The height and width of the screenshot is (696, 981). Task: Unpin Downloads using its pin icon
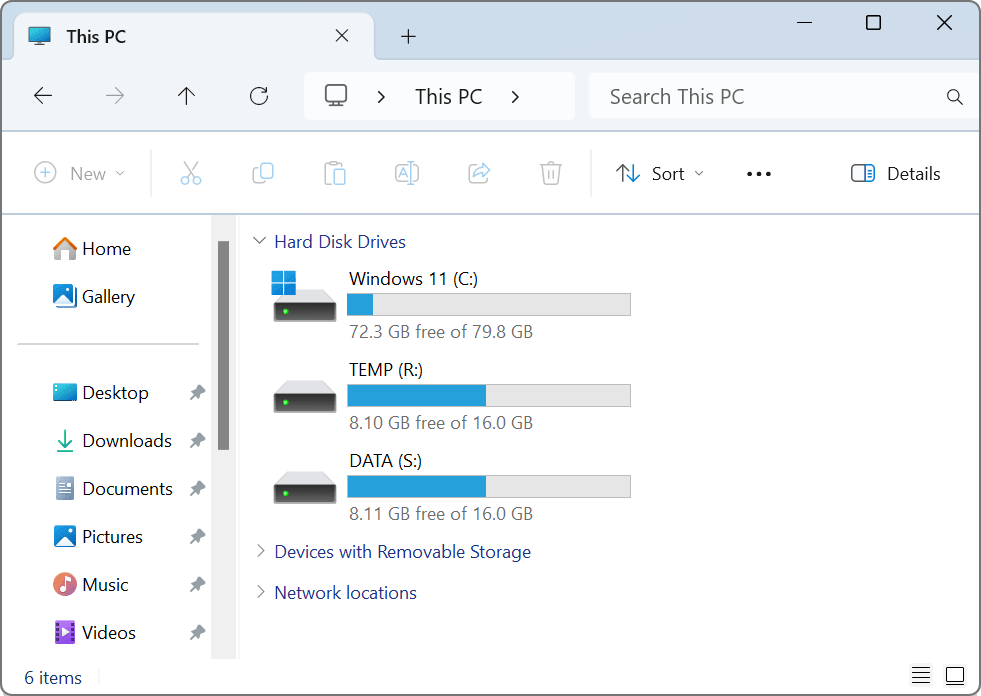tap(198, 441)
